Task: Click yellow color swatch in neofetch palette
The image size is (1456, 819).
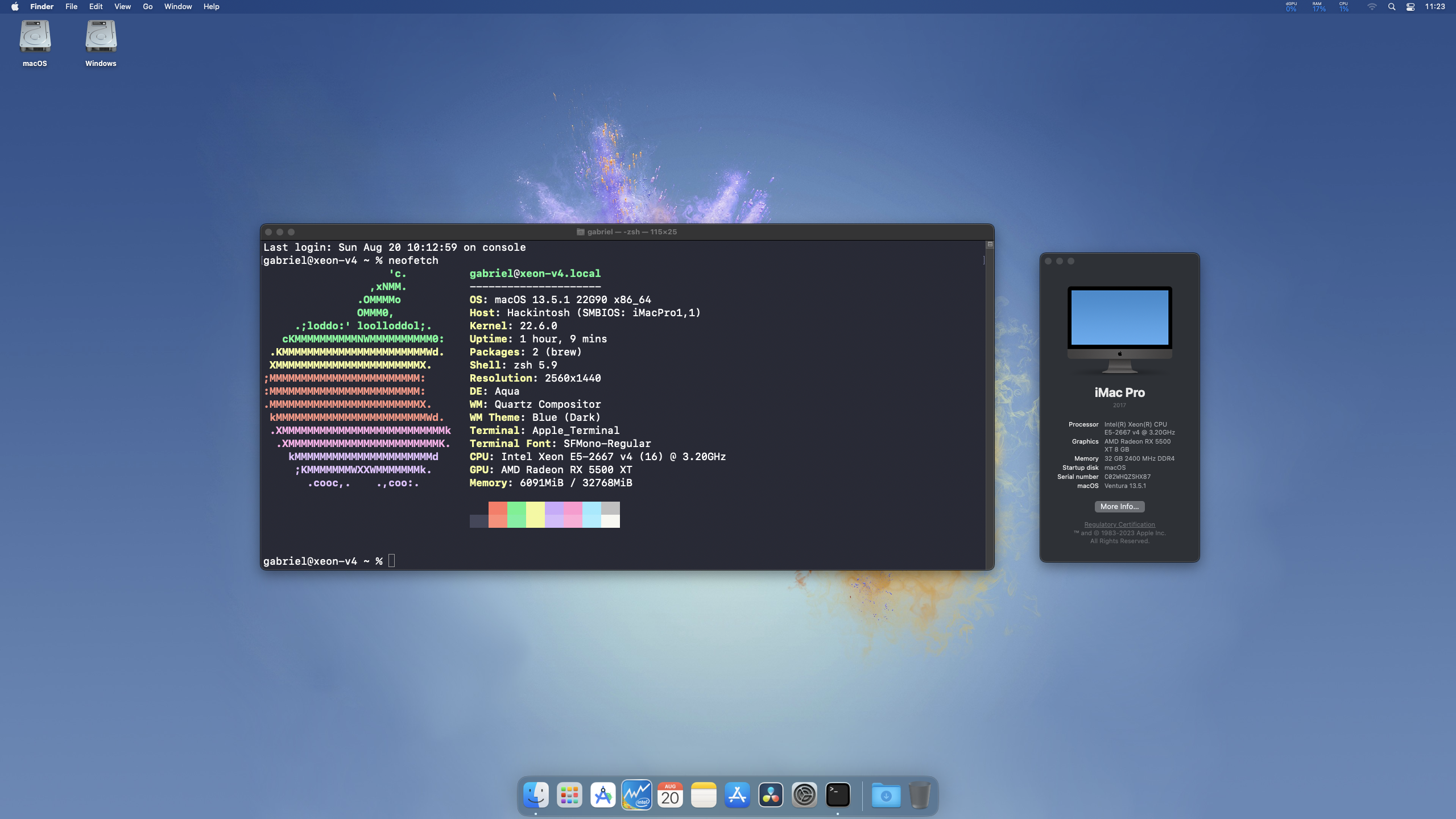Action: pos(535,515)
